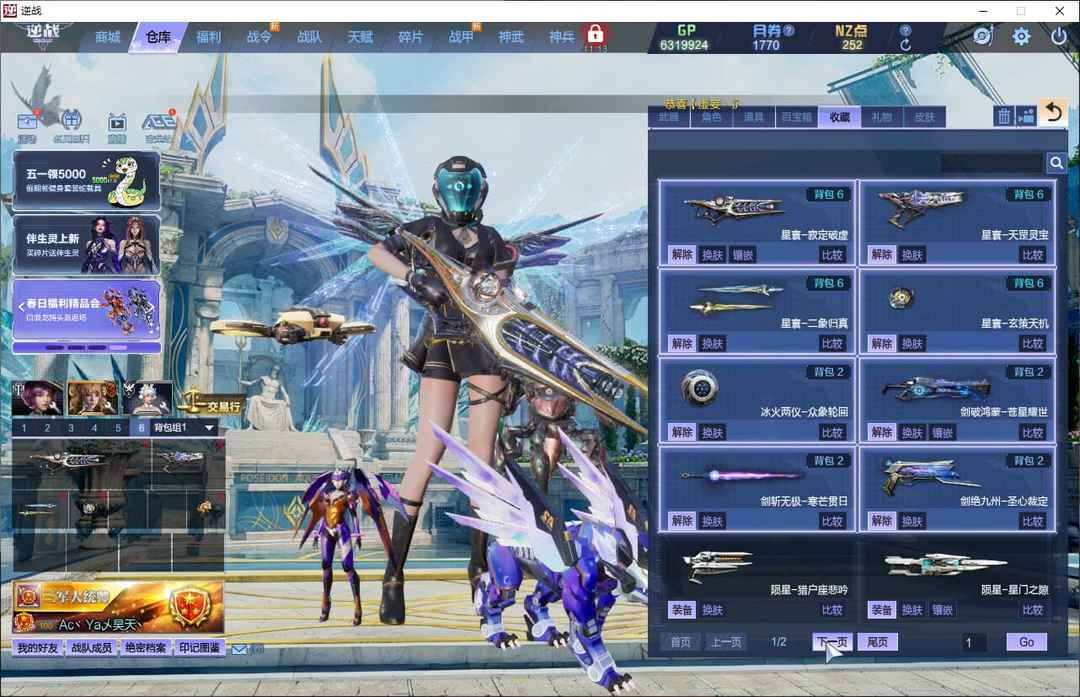Open 战队成员 team members

tap(92, 648)
